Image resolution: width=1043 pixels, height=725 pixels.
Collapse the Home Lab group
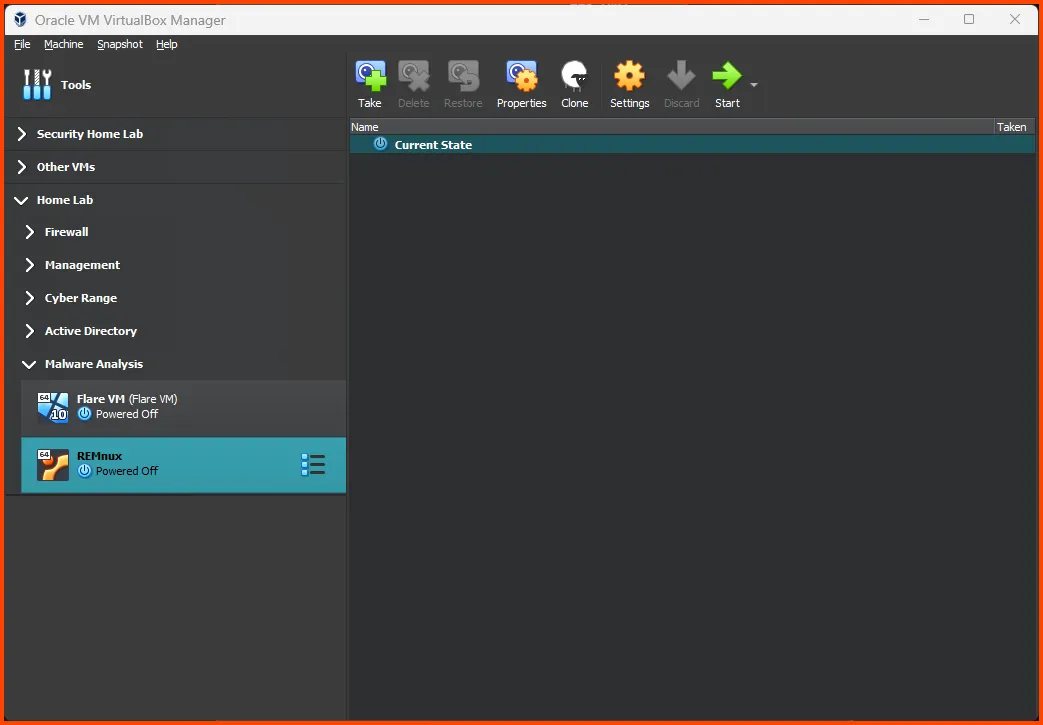21,200
